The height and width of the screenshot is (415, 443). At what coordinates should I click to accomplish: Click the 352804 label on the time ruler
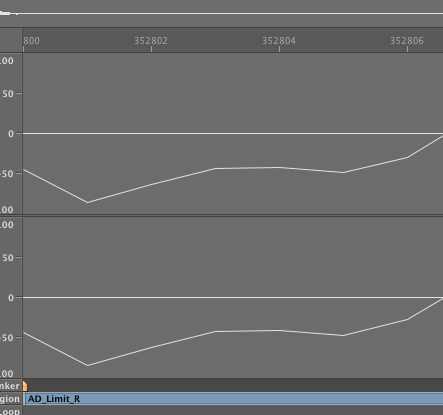[x=279, y=41]
